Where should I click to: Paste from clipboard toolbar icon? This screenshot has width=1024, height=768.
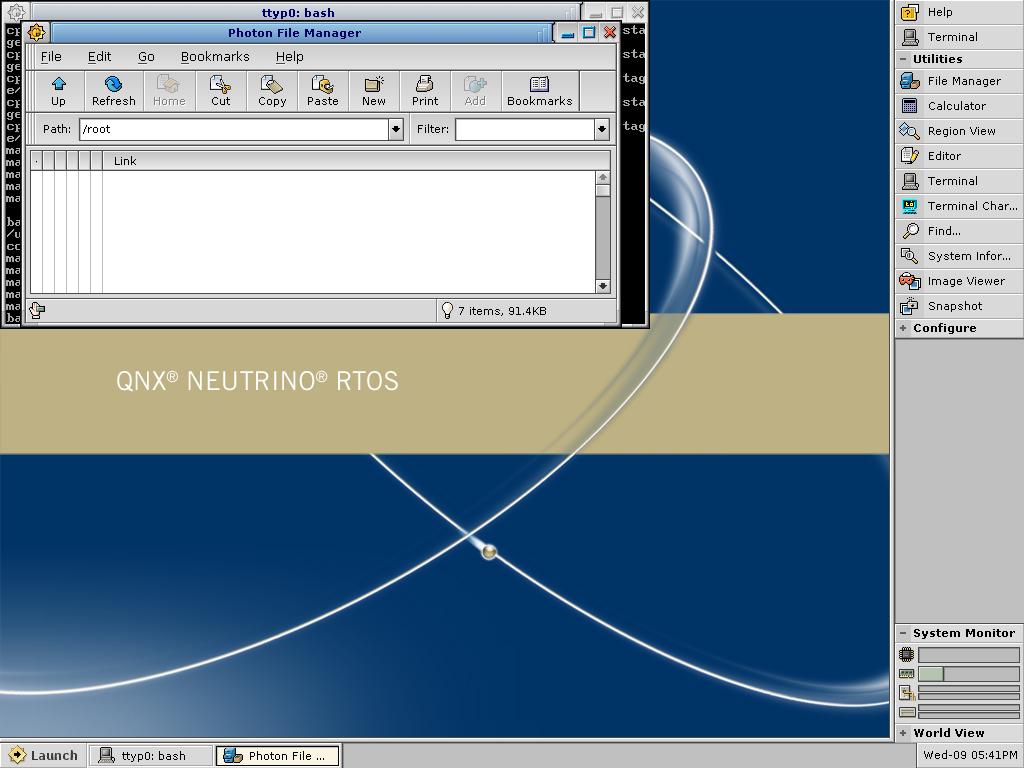[323, 91]
